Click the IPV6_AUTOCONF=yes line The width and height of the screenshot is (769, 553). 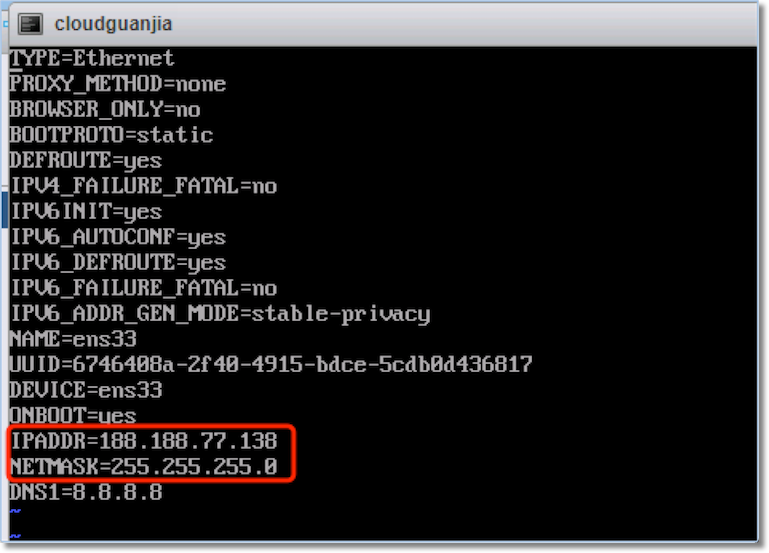click(118, 237)
